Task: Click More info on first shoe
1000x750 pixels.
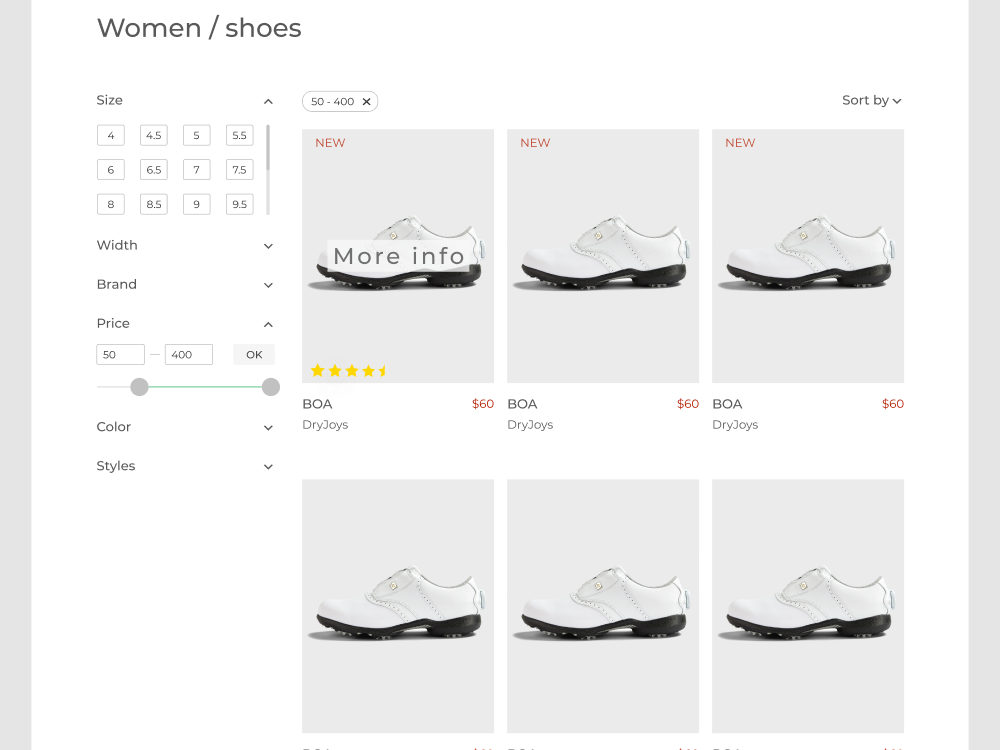Action: tap(399, 256)
